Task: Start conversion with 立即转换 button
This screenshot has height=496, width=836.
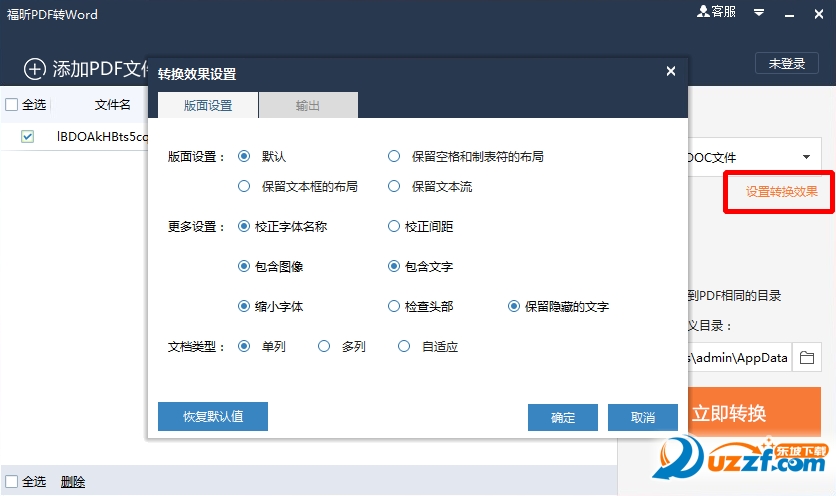Action: (754, 412)
